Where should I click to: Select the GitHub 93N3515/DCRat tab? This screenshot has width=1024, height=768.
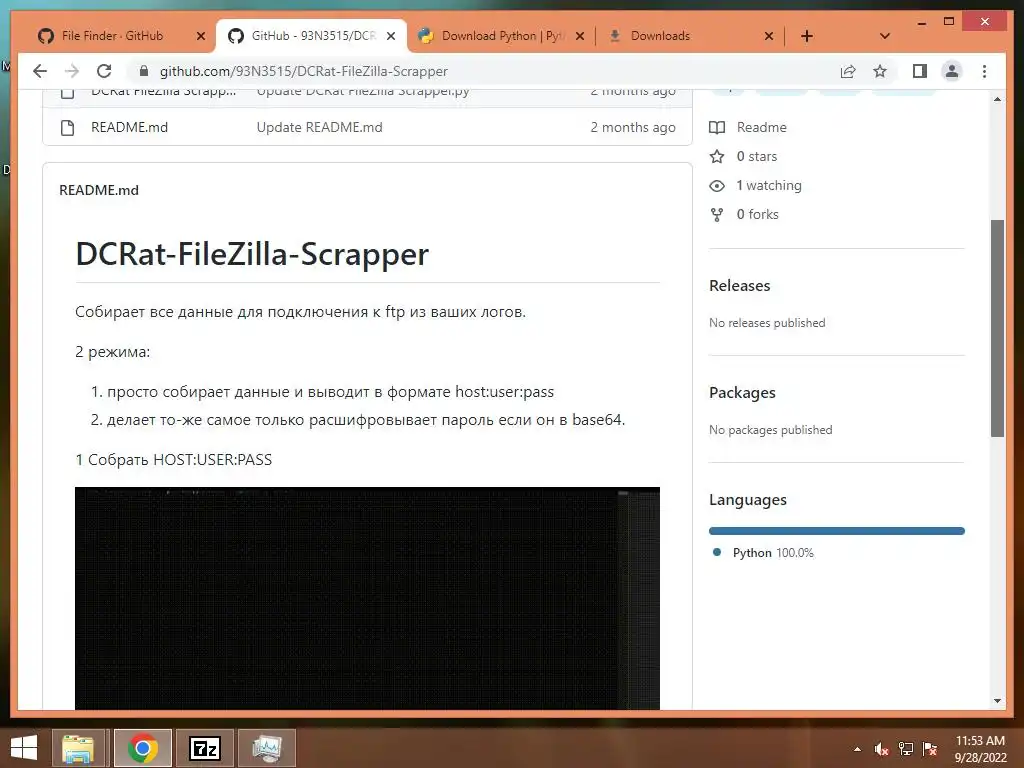pyautogui.click(x=313, y=36)
